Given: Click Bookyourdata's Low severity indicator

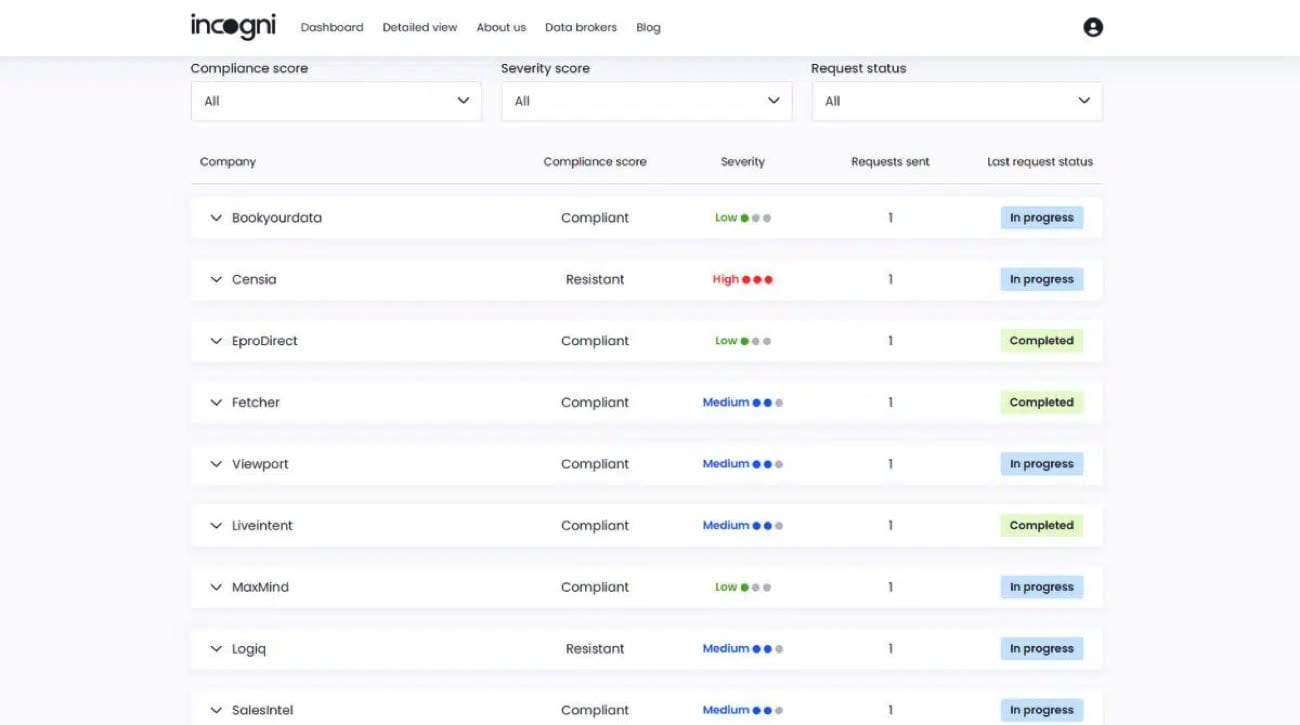Looking at the screenshot, I should [x=742, y=218].
